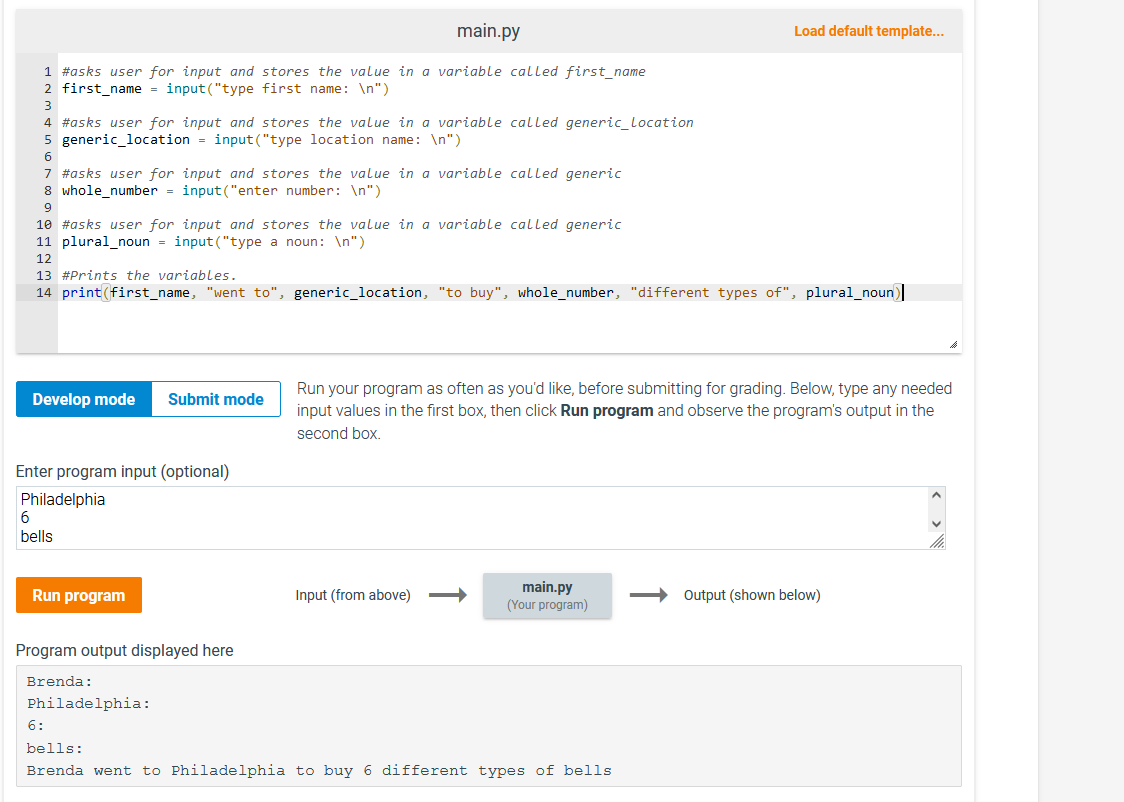Image resolution: width=1124 pixels, height=802 pixels.
Task: Click the 'Enter program input (optional)' label
Action: coord(123,472)
